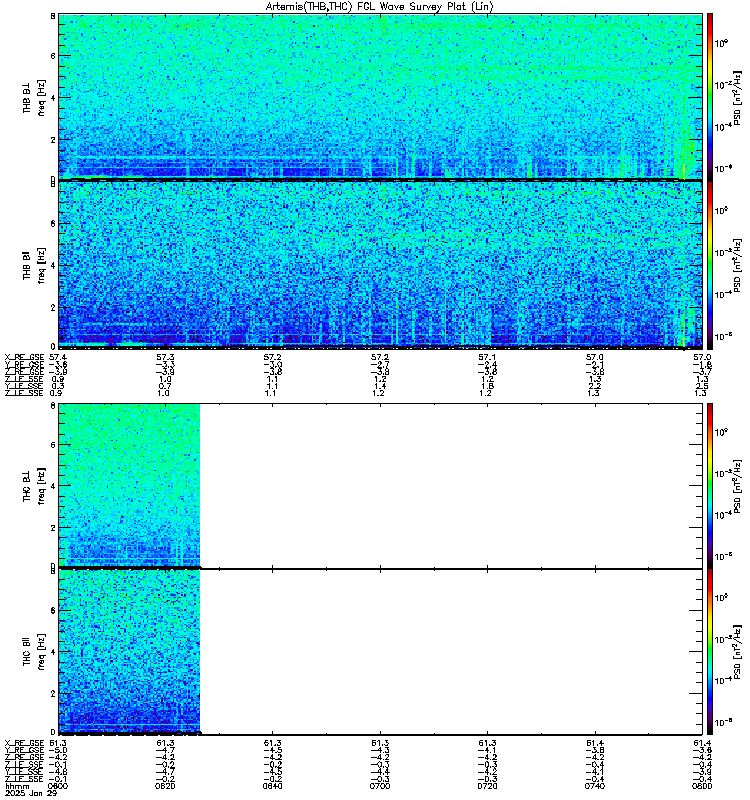Select the THB B⊥ freq [Hz] axis label
This screenshot has width=750, height=800.
point(34,97)
